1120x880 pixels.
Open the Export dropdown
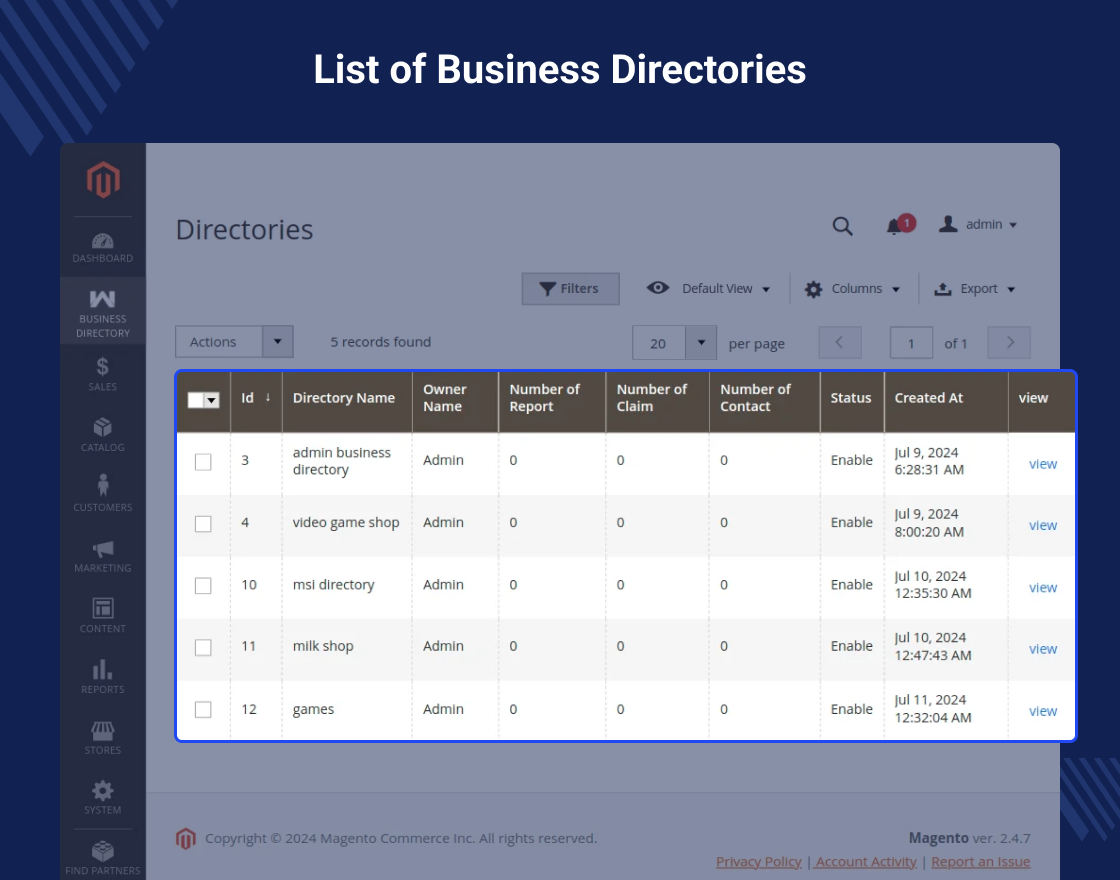coord(975,289)
